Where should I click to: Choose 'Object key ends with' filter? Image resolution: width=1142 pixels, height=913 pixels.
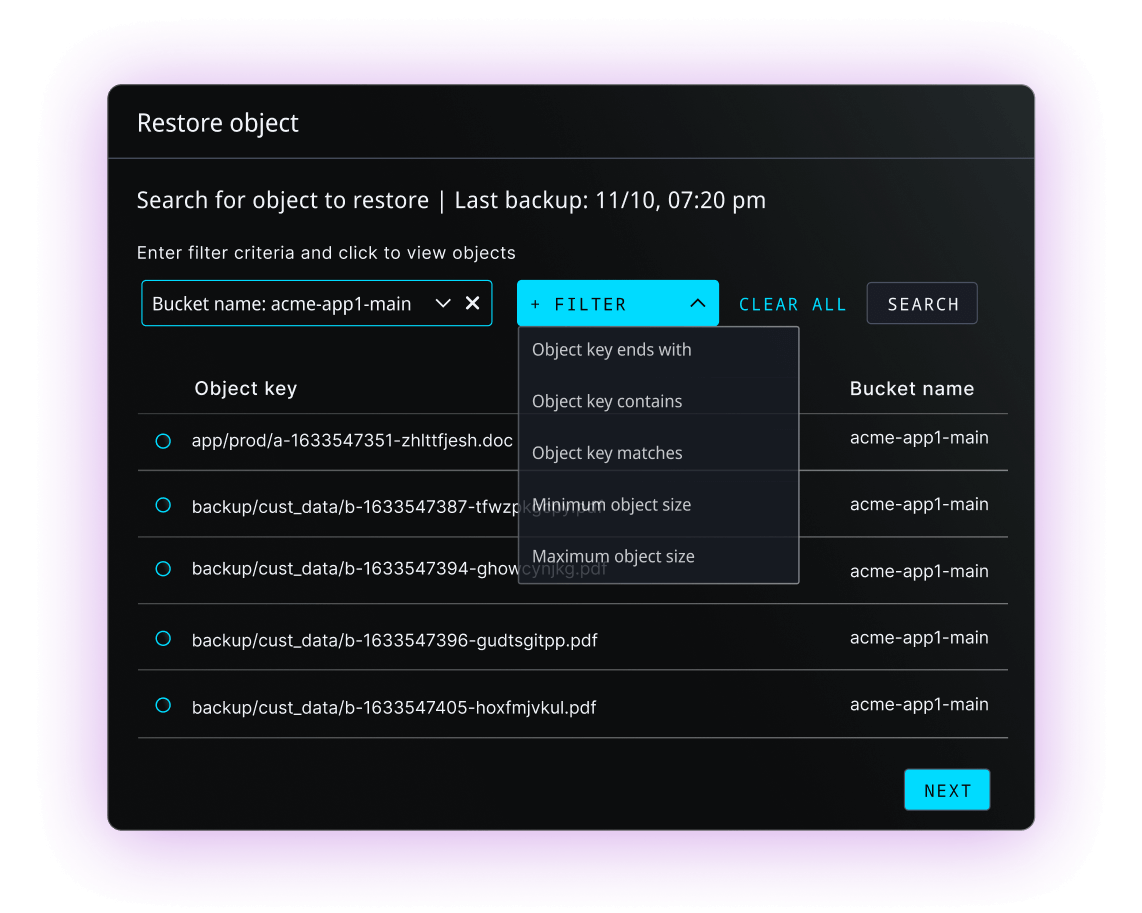(612, 350)
